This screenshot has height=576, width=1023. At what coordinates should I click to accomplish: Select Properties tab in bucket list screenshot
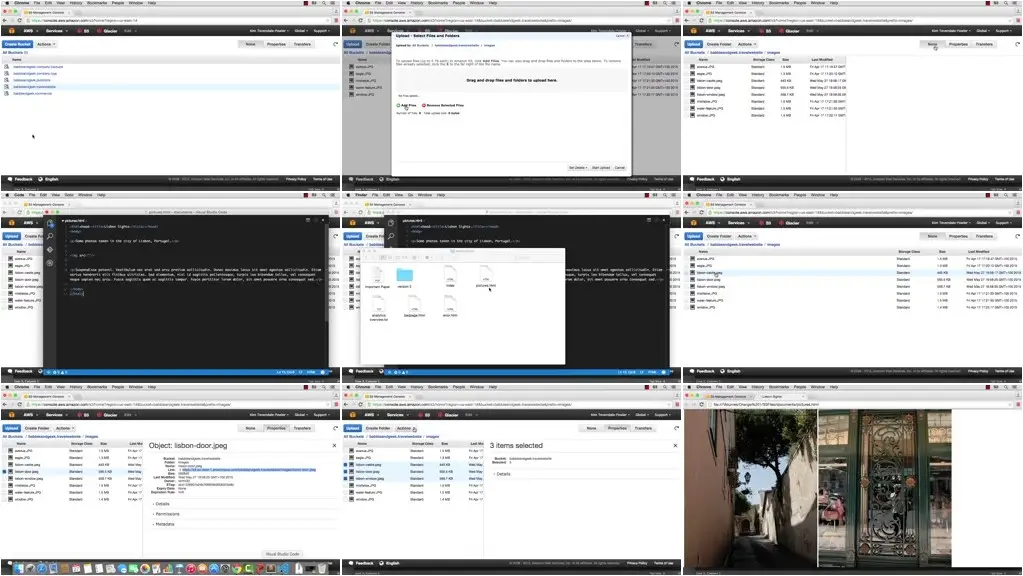[x=276, y=44]
